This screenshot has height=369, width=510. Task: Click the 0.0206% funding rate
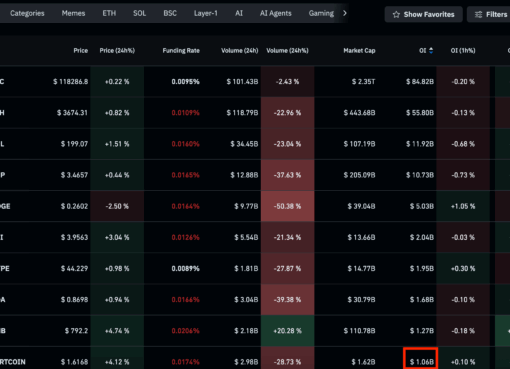[185, 331]
